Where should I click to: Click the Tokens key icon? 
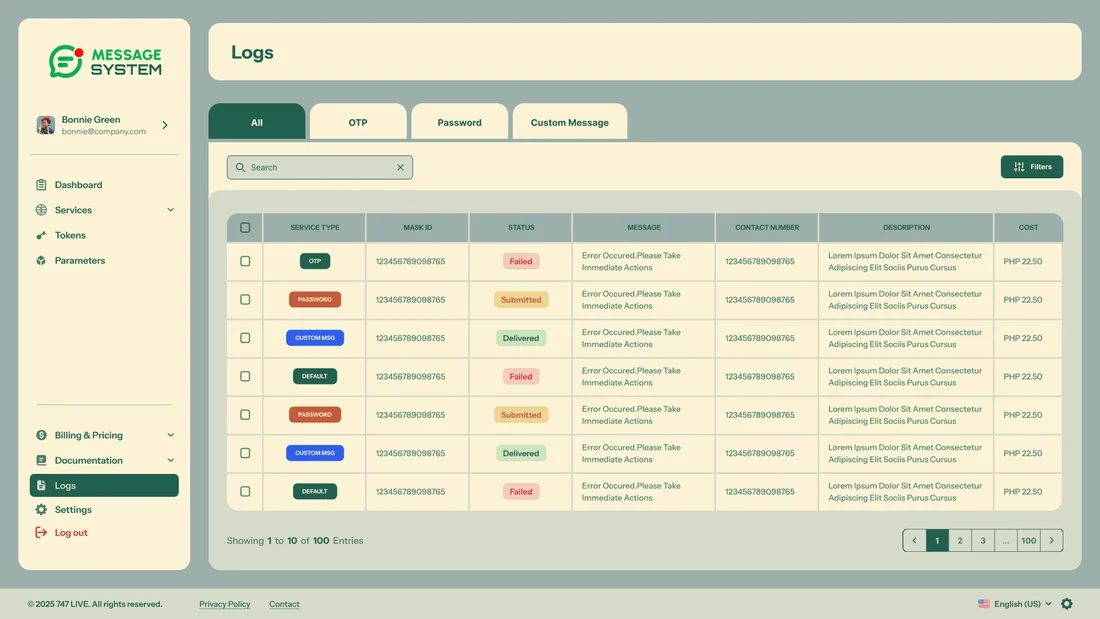point(41,235)
